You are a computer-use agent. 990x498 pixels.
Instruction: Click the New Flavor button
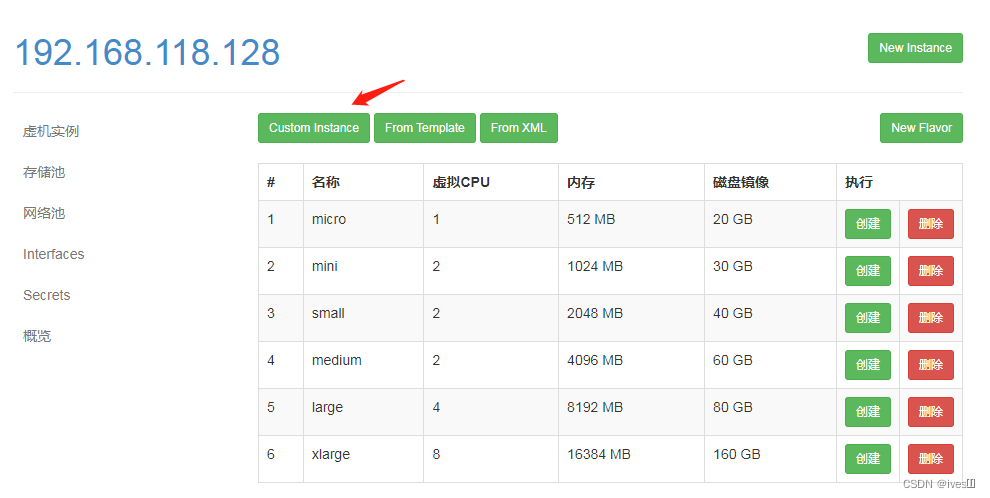point(921,128)
